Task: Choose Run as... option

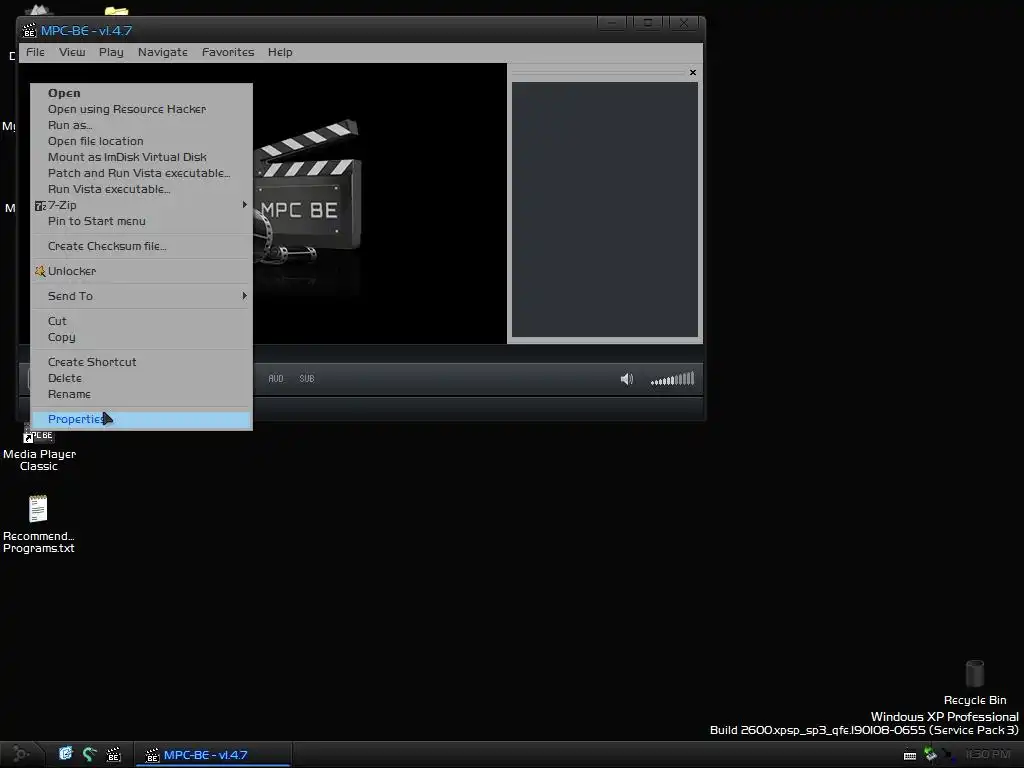Action: [141, 125]
